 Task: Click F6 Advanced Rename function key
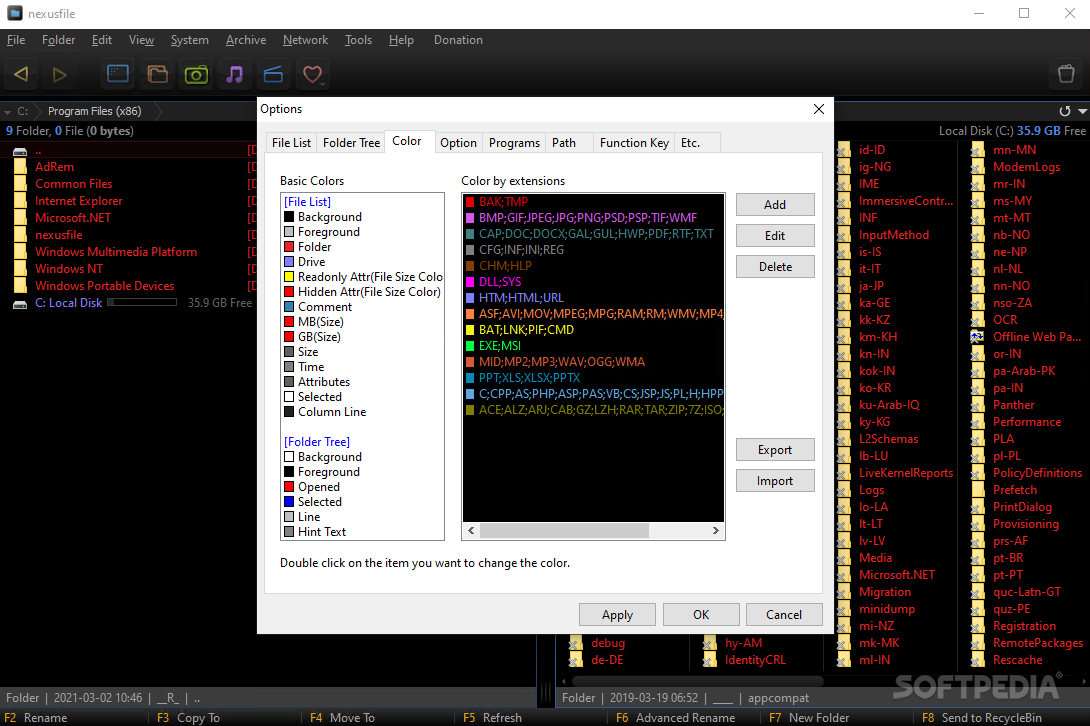pyautogui.click(x=675, y=718)
